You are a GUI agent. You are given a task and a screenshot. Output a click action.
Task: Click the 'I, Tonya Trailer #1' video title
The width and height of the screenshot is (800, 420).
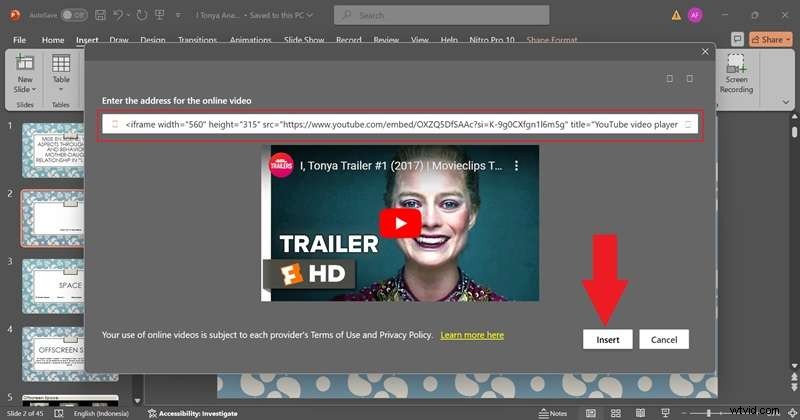(401, 166)
